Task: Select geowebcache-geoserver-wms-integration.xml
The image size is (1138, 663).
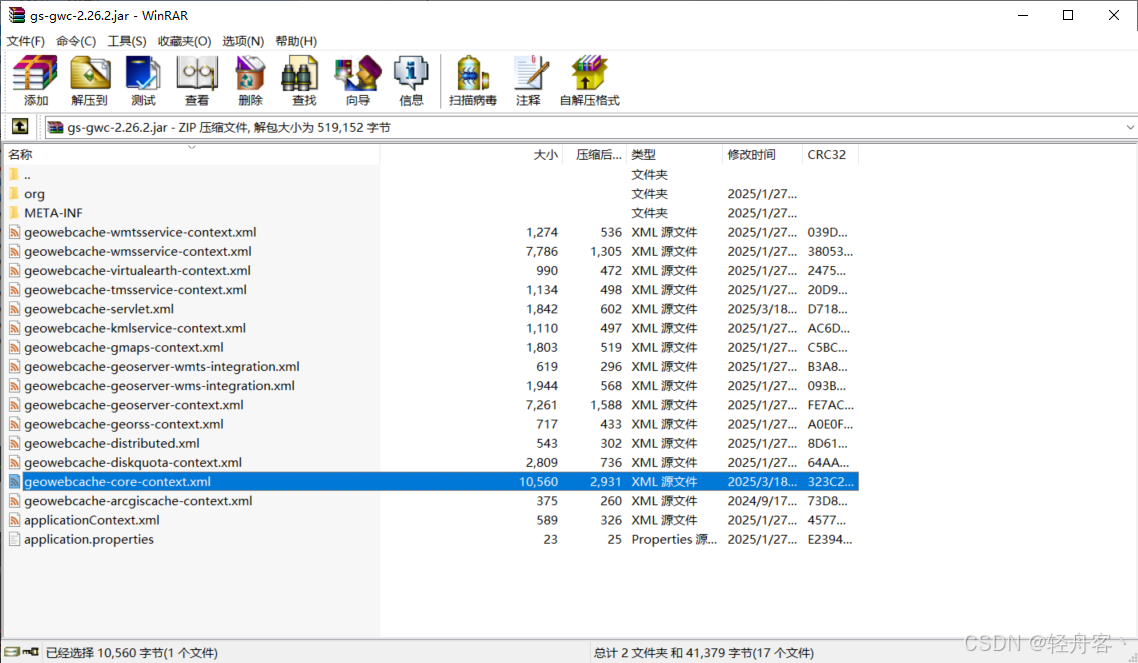Action: tap(159, 386)
